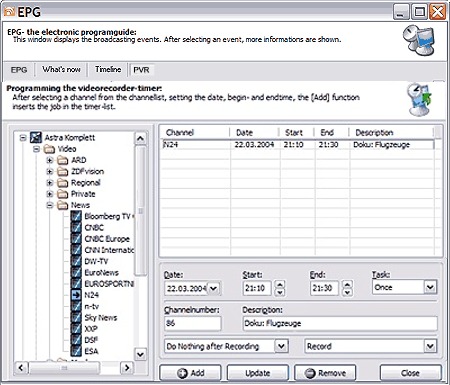450x385 pixels.
Task: Click the Add button
Action: (190, 373)
